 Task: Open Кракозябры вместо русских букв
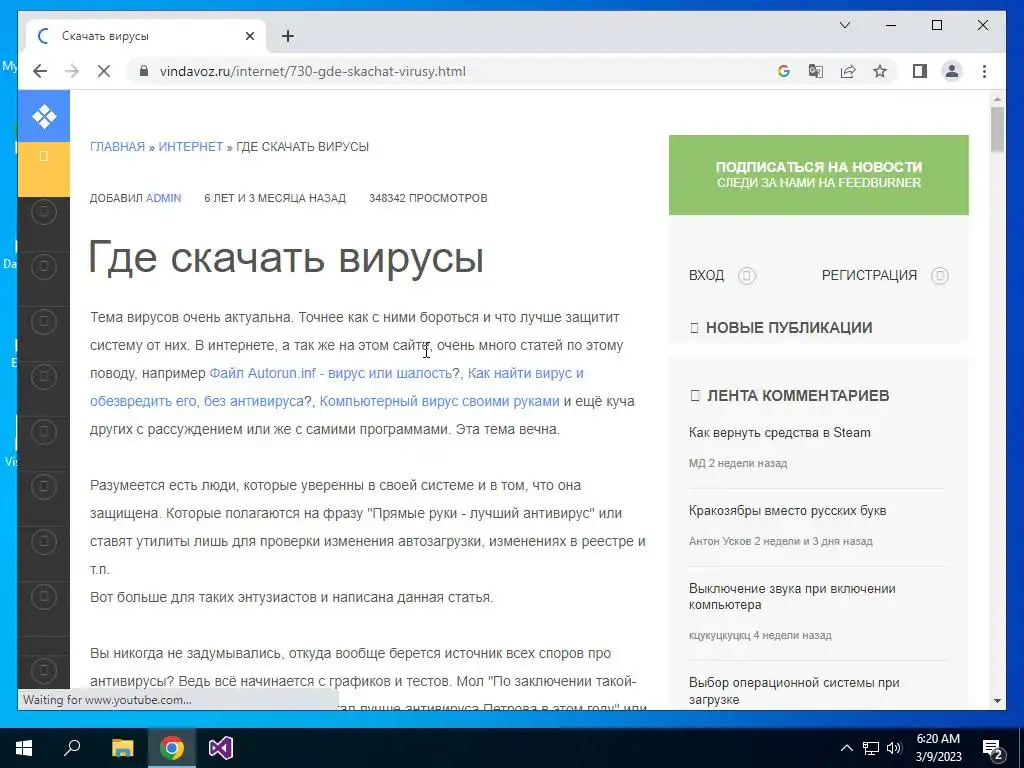pyautogui.click(x=788, y=511)
